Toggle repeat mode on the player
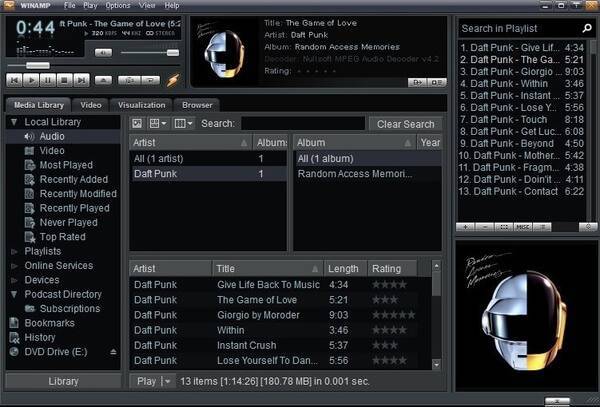 (150, 79)
